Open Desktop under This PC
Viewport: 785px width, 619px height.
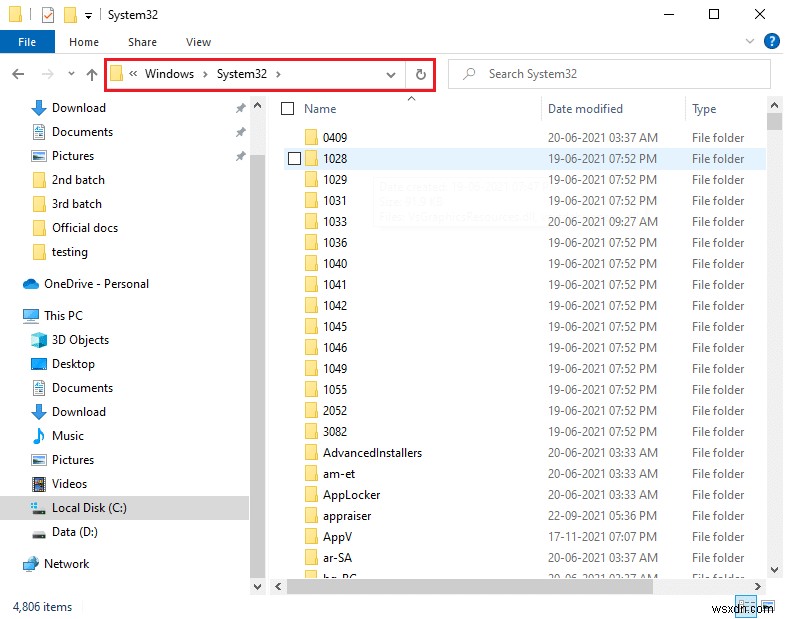click(x=73, y=364)
